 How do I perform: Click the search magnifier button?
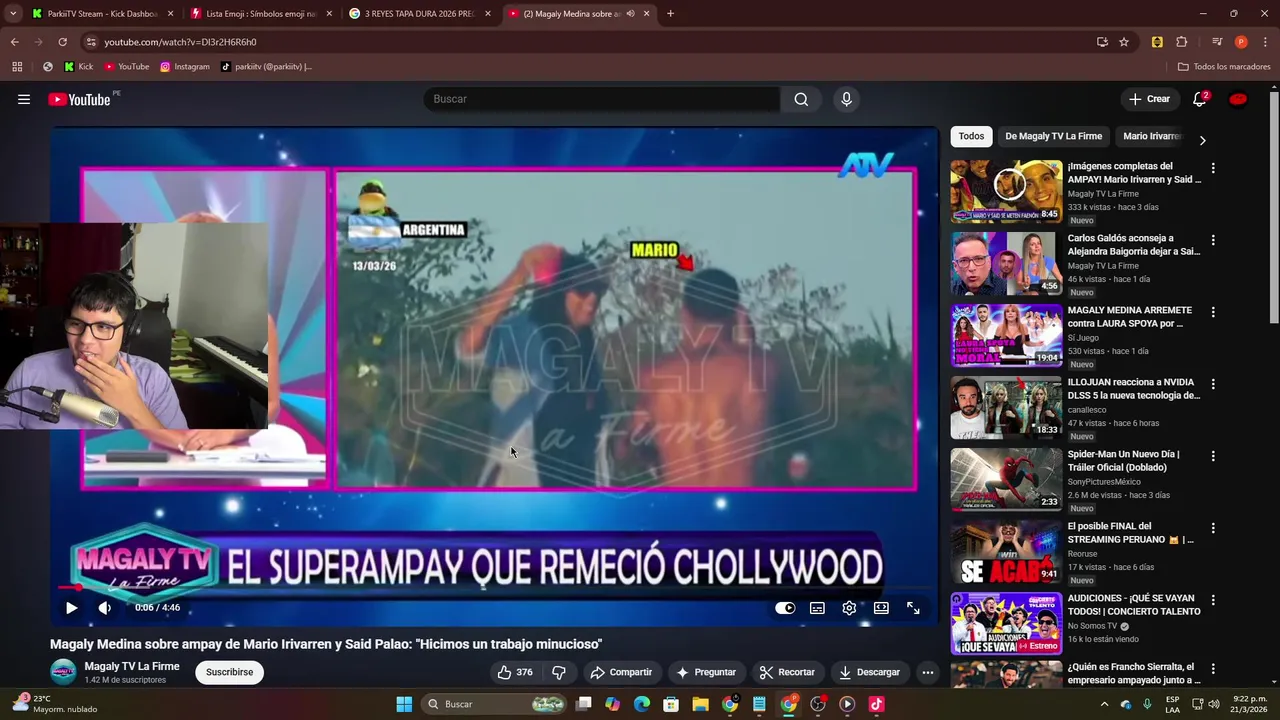click(x=801, y=99)
